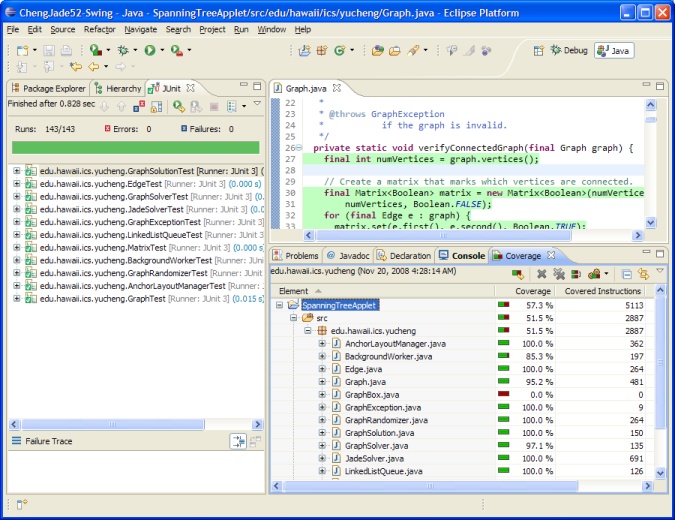675x520 pixels.
Task: Click the Open Type icon
Action: pos(378,51)
